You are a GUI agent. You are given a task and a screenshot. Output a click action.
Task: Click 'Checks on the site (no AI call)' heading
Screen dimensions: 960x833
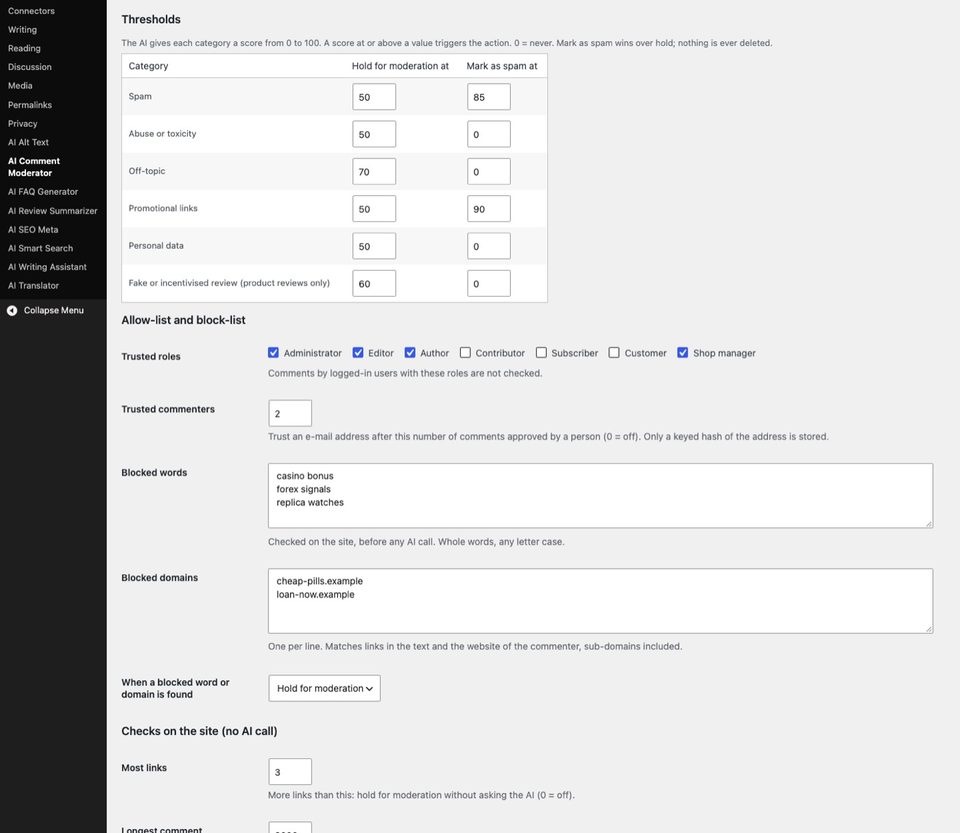pyautogui.click(x=199, y=731)
